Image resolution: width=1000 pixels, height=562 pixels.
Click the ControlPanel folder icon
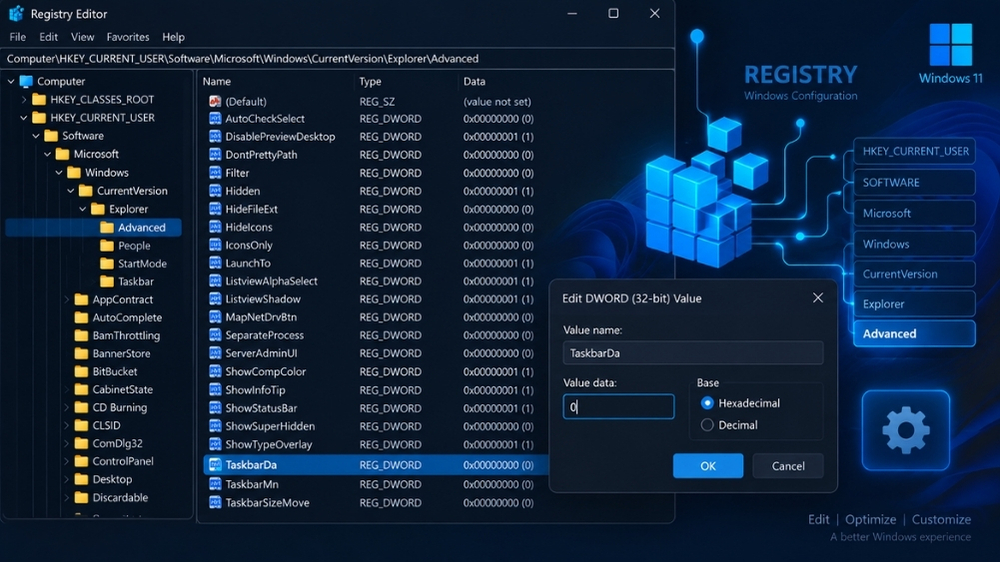click(82, 461)
